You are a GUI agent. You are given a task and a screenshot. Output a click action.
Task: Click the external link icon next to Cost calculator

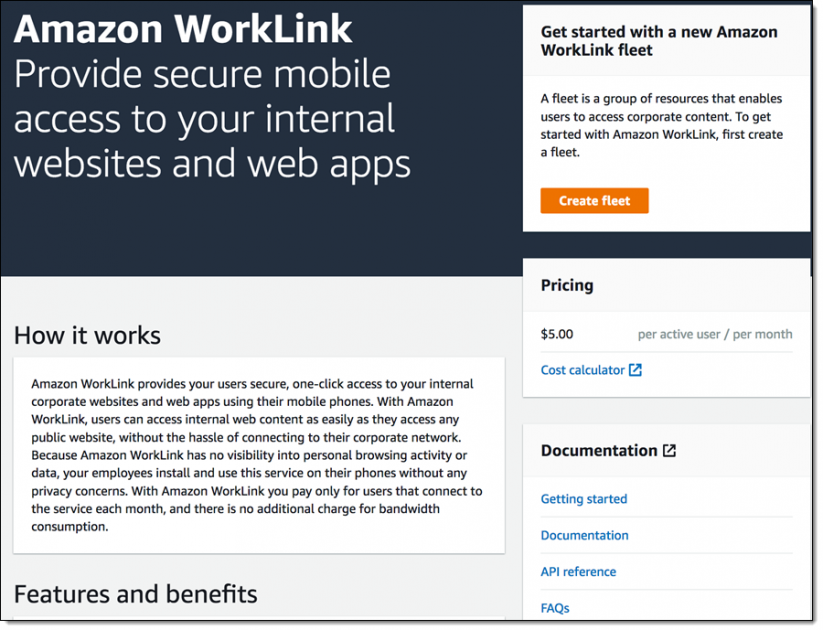click(635, 369)
